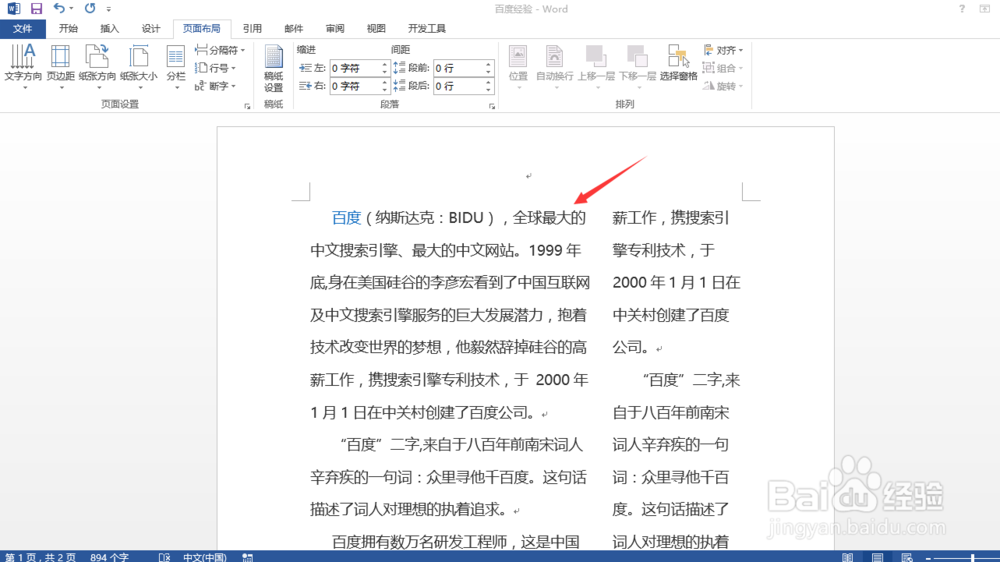1000x562 pixels.
Task: Open the 分栏 columns tool
Action: pos(176,67)
